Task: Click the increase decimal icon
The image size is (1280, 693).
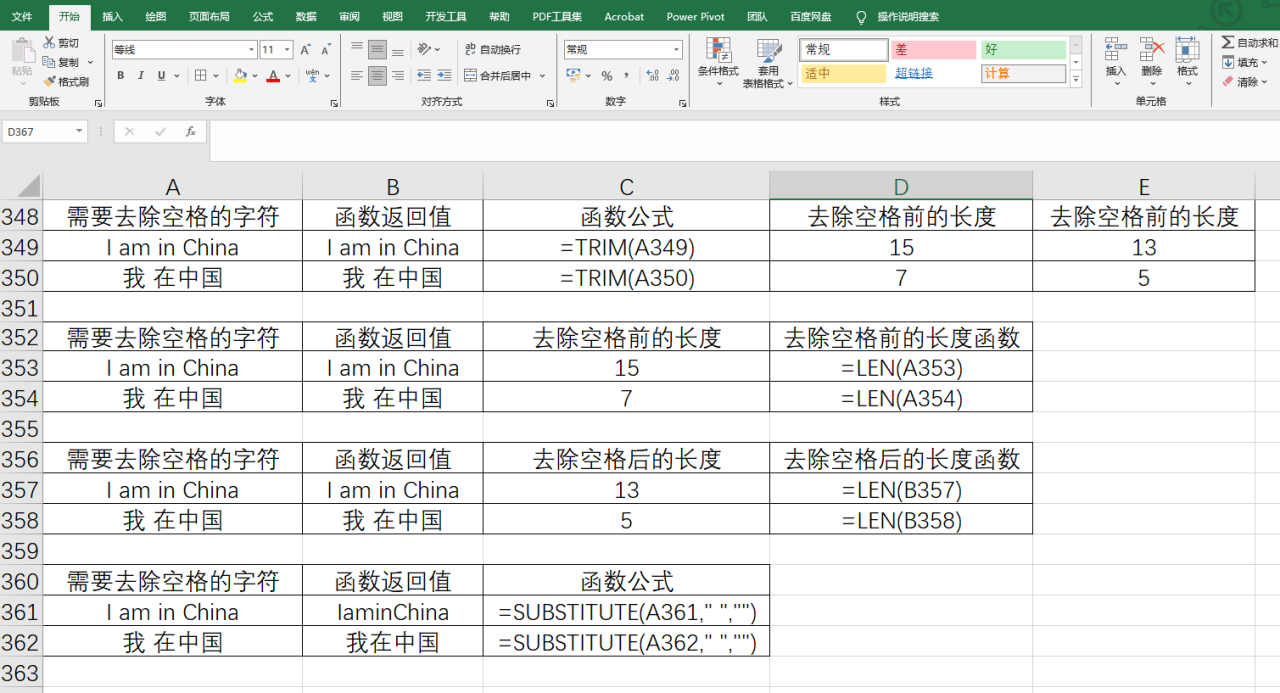Action: [653, 75]
